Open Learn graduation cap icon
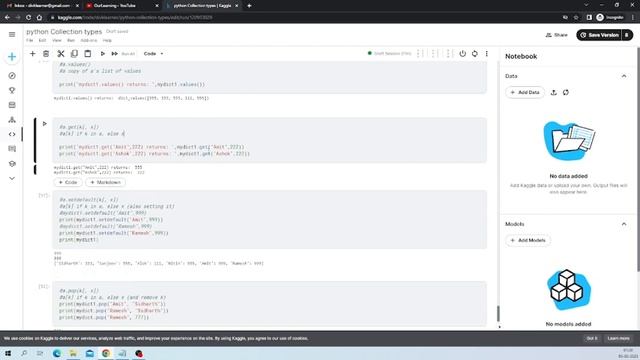640x360 pixels. pyautogui.click(x=12, y=164)
